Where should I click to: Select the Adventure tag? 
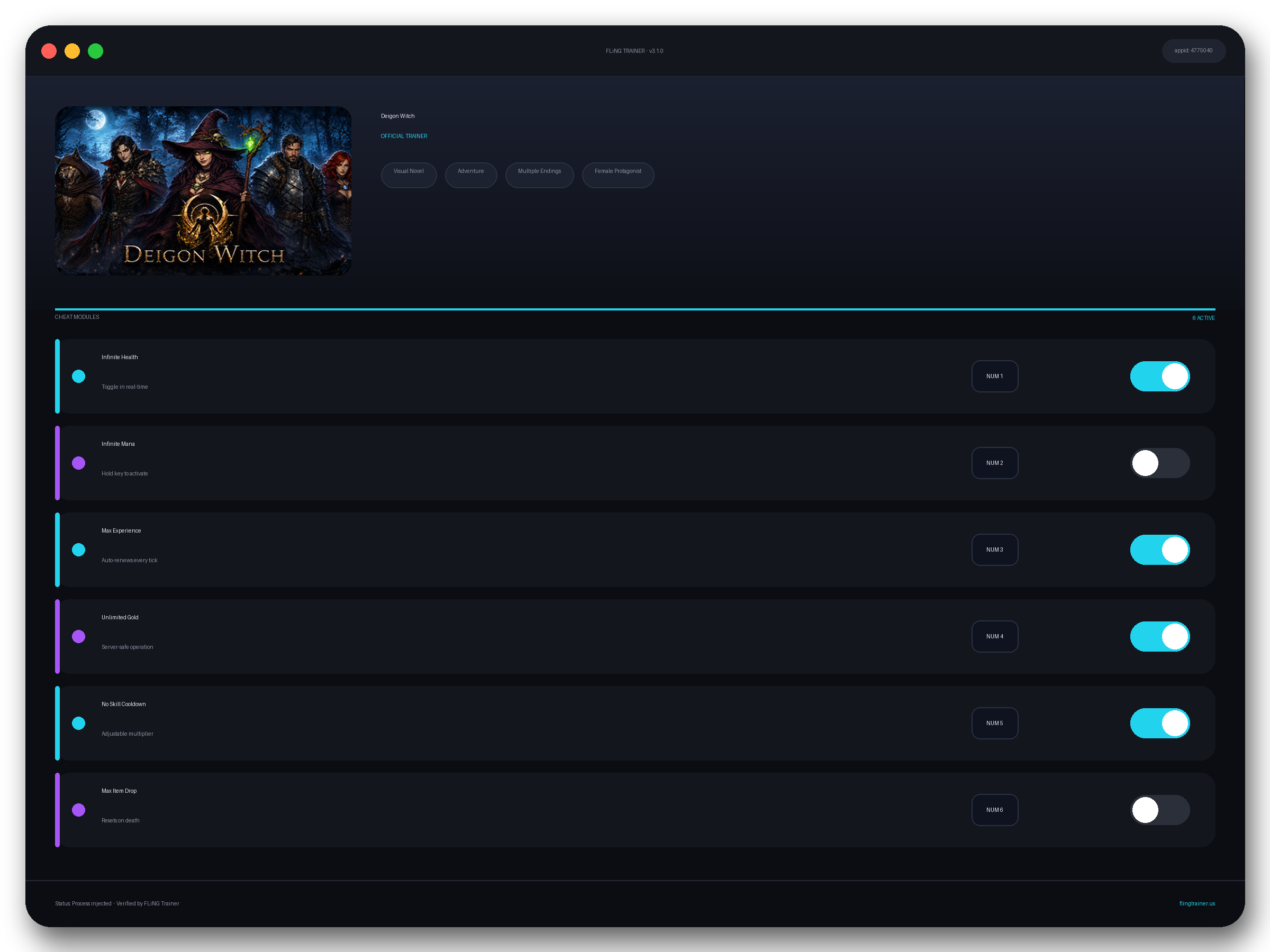tap(471, 175)
